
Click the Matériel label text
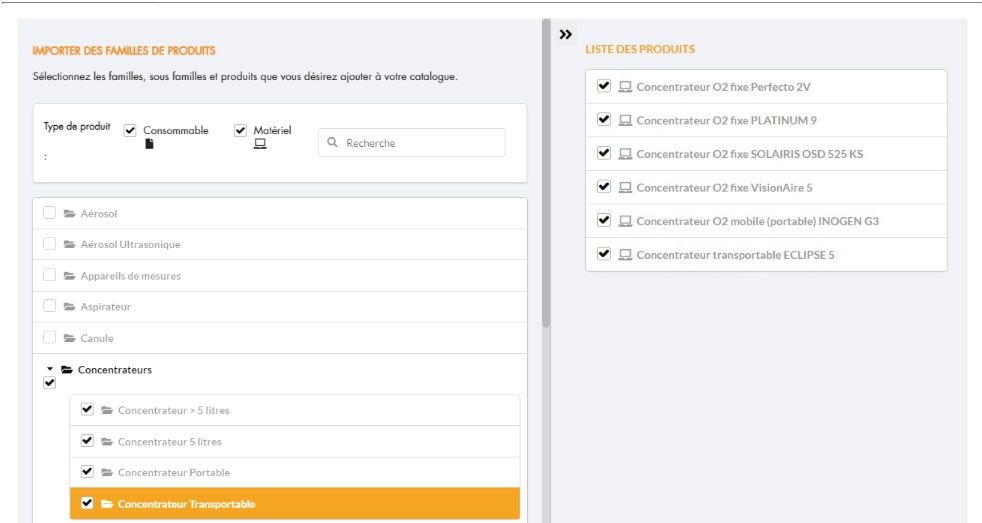point(272,130)
